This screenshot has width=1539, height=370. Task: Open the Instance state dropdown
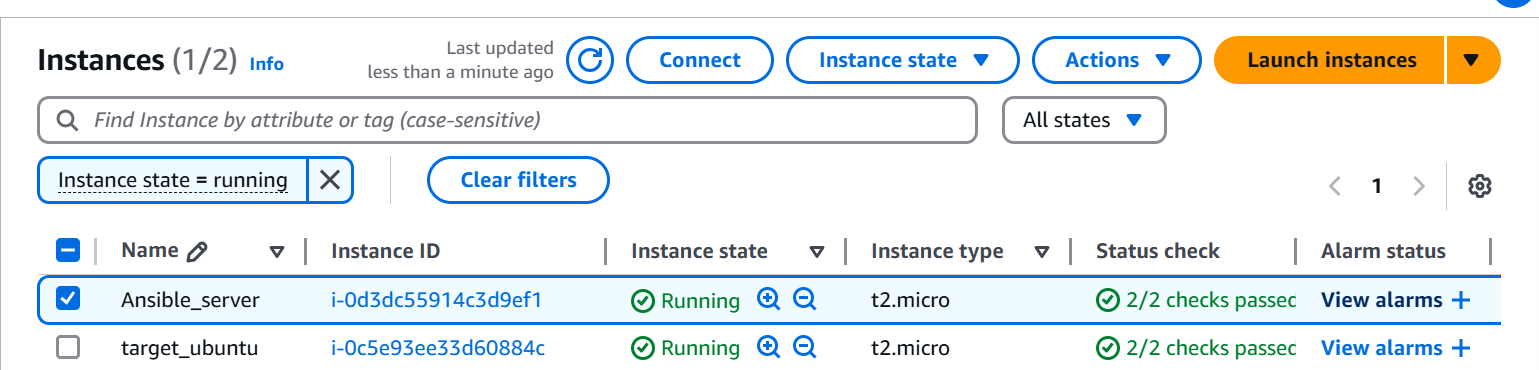point(903,60)
